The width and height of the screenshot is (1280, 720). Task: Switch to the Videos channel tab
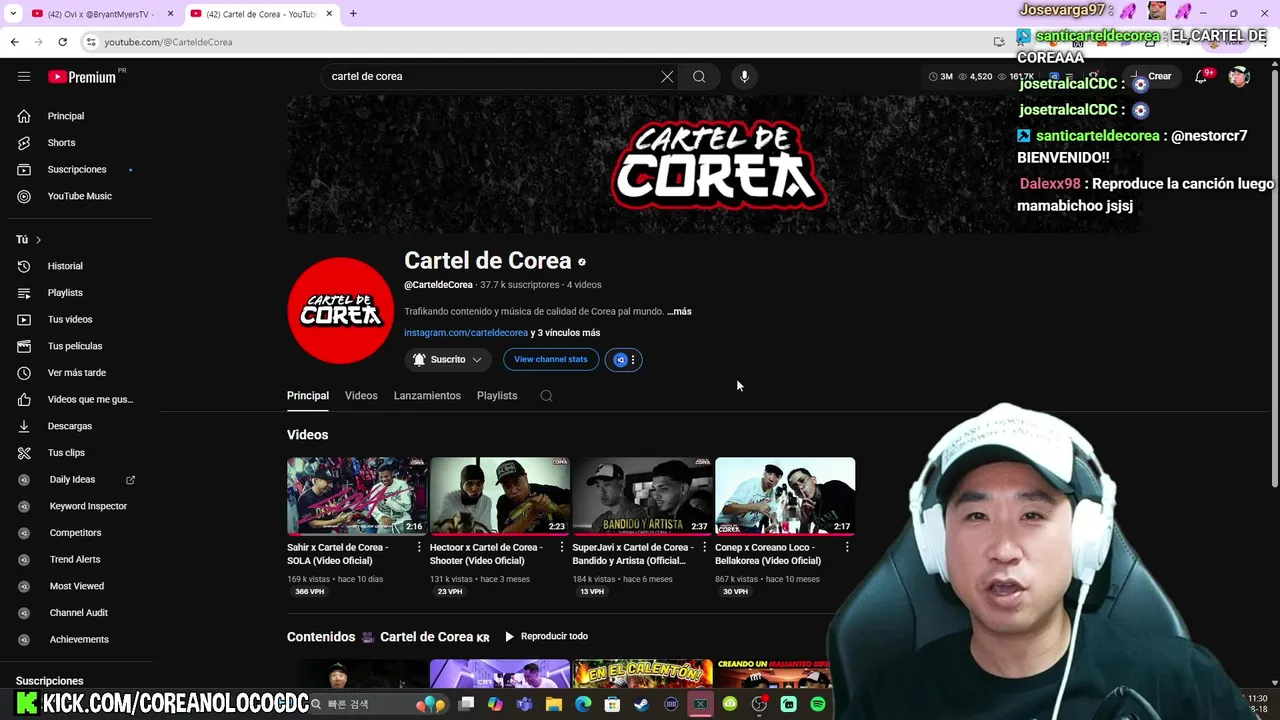tap(361, 396)
